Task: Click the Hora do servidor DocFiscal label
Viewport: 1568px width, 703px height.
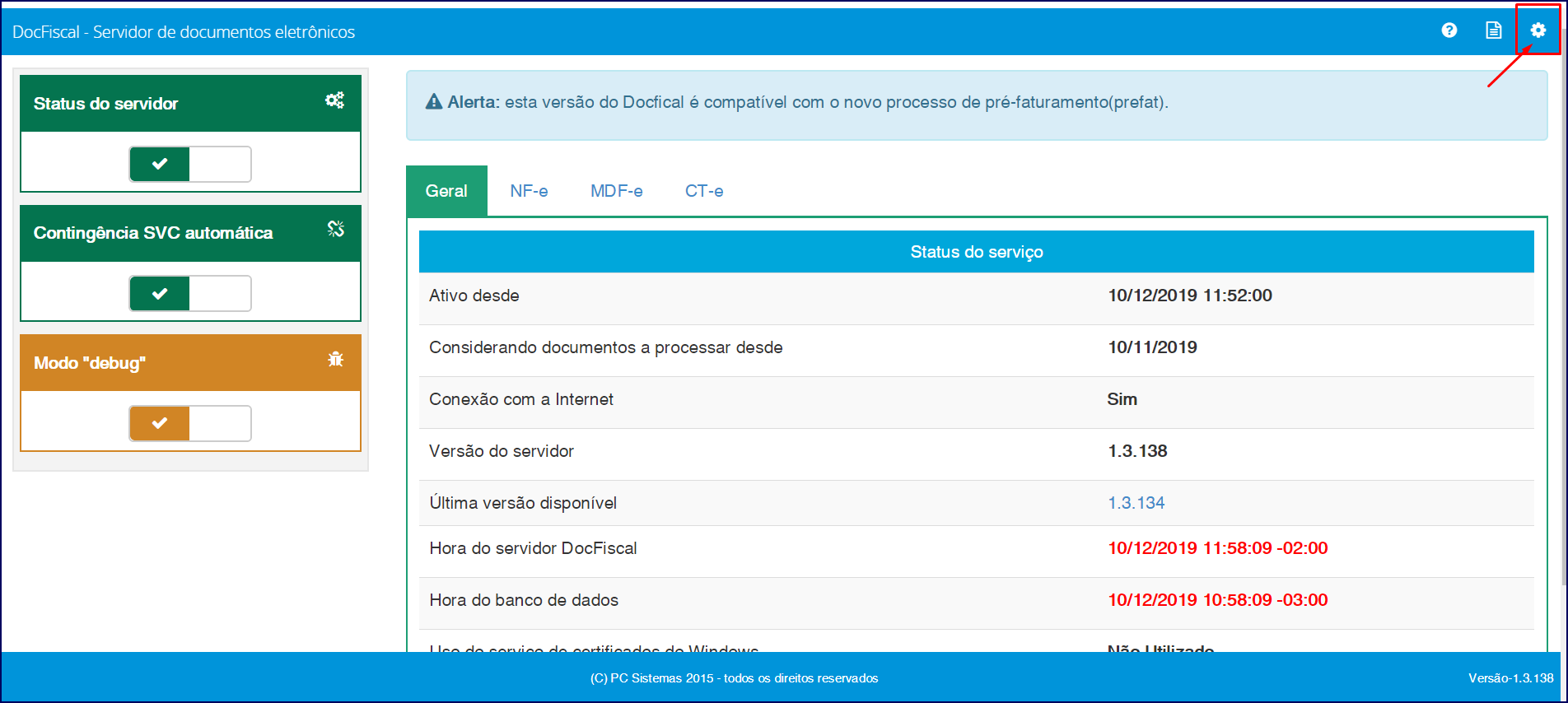Action: tap(533, 548)
